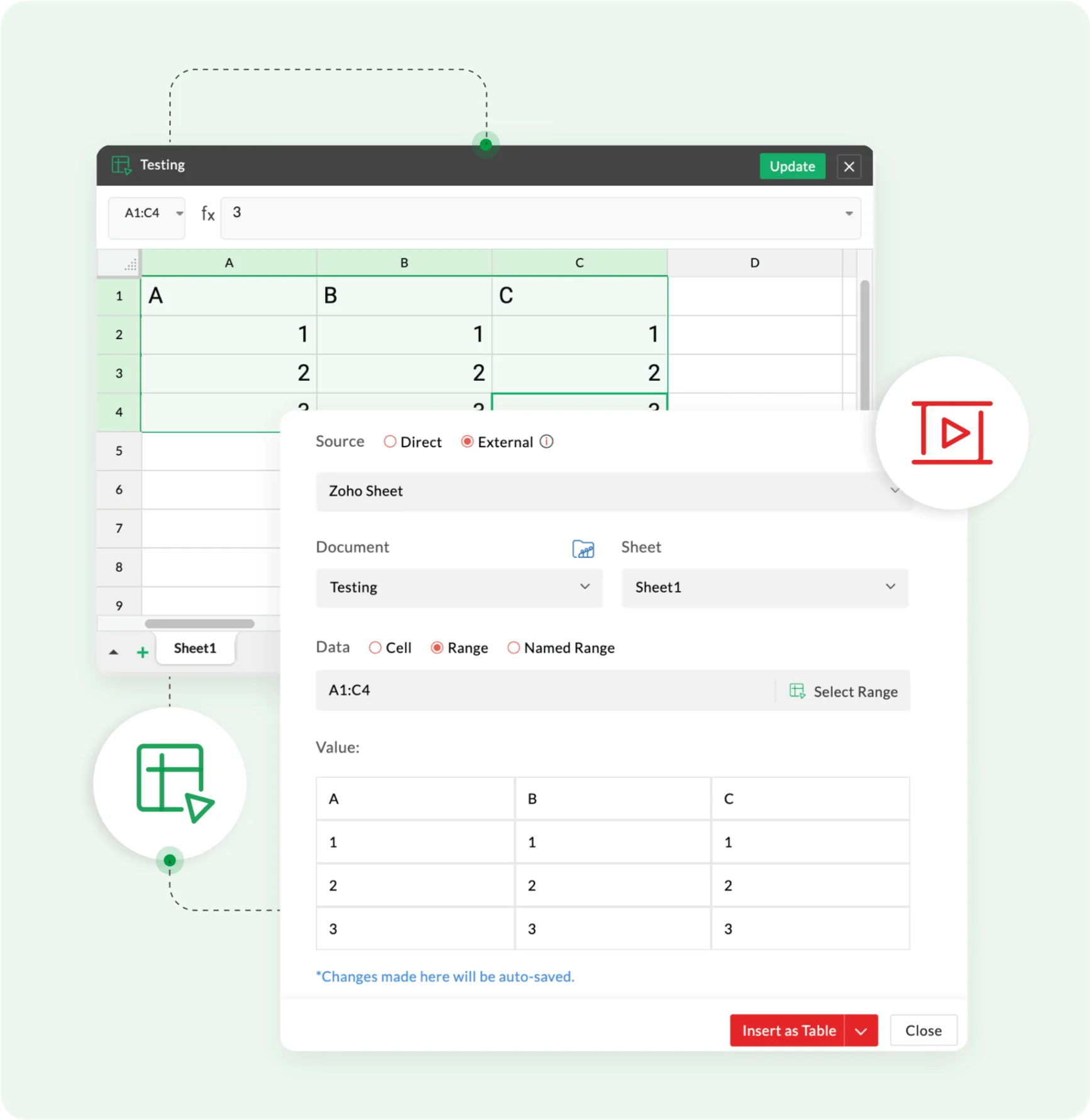The height and width of the screenshot is (1120, 1090).
Task: Click the horizontal scrollbar in the spreadsheet
Action: point(199,624)
